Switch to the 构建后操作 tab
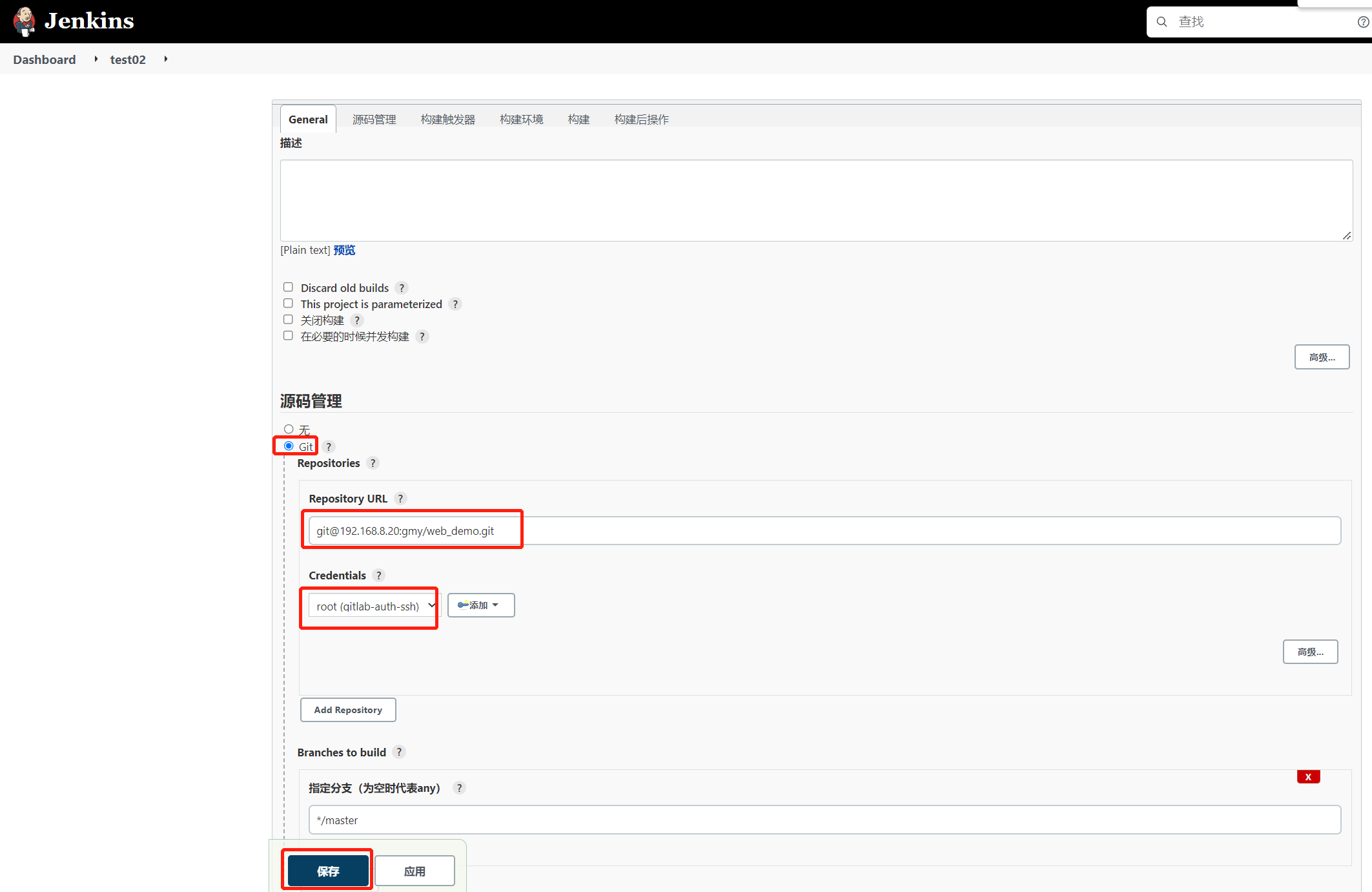 642,119
